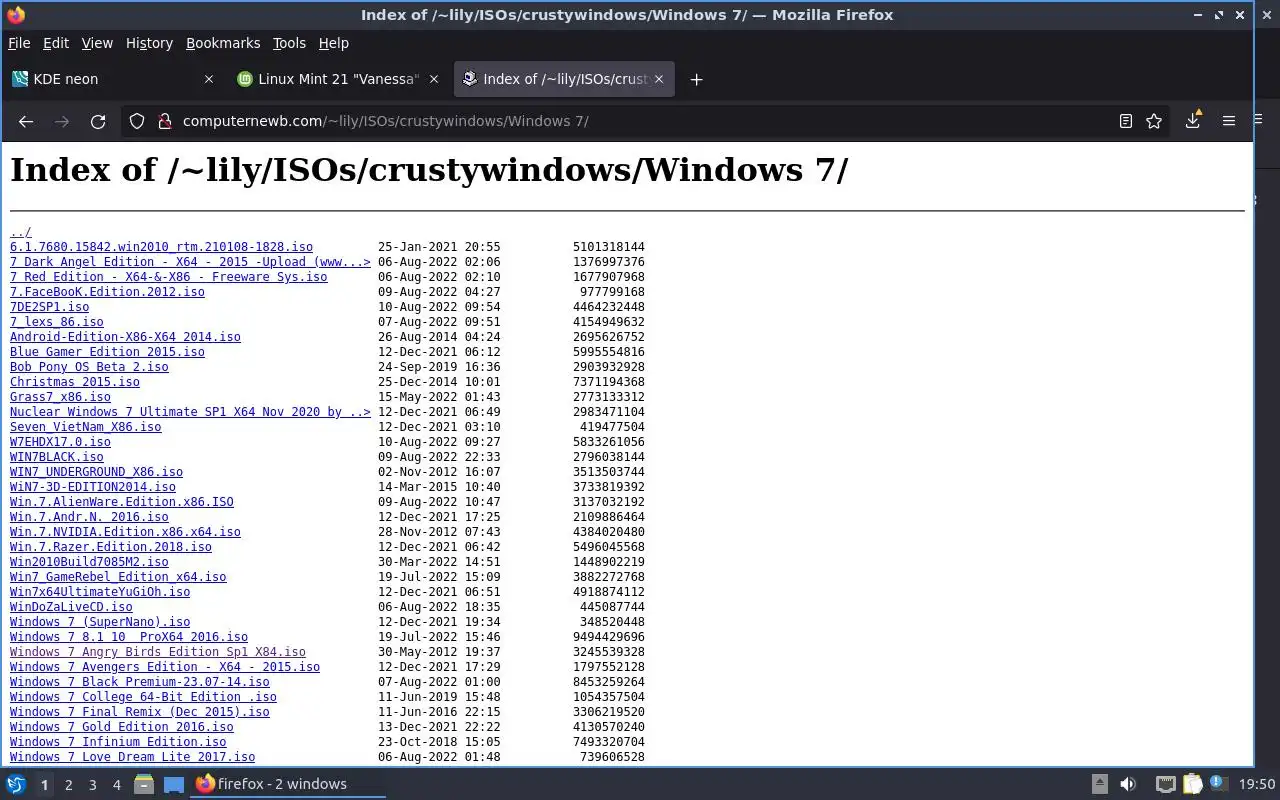1280x800 pixels.
Task: Open the taskbar firefox - 2 windows entry
Action: pyautogui.click(x=290, y=784)
